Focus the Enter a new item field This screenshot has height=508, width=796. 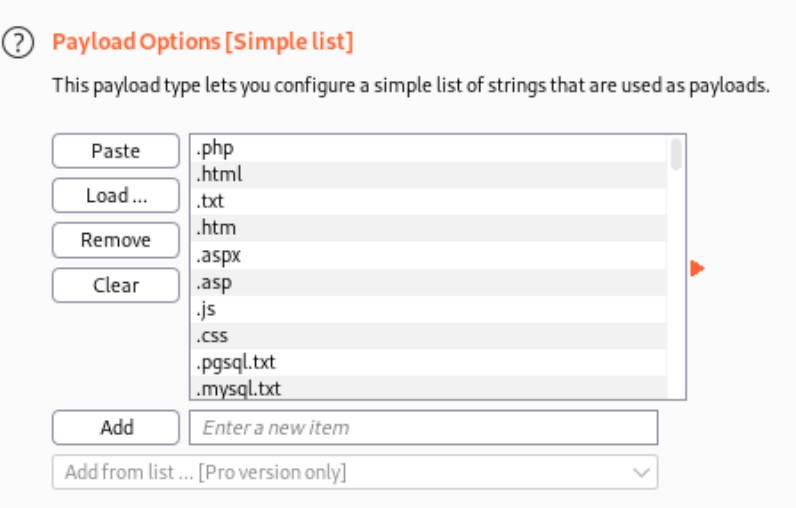click(423, 428)
